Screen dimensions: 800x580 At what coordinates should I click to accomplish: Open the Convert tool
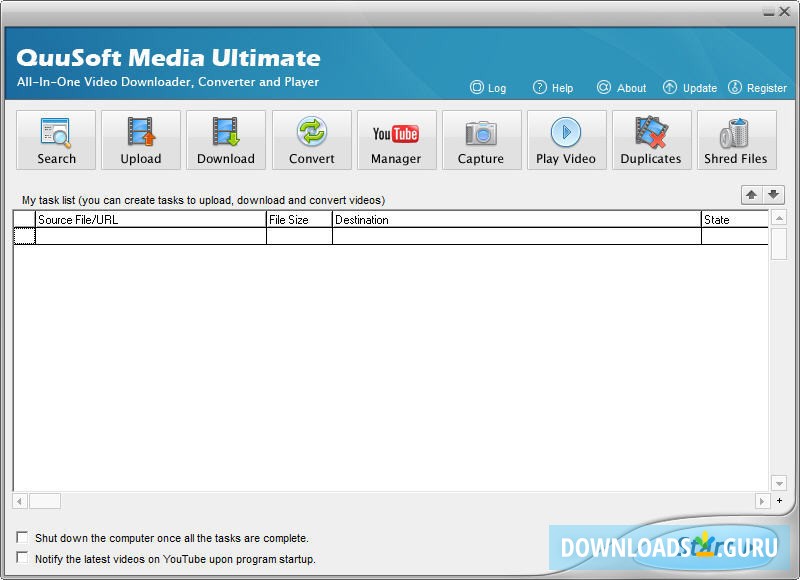(311, 140)
